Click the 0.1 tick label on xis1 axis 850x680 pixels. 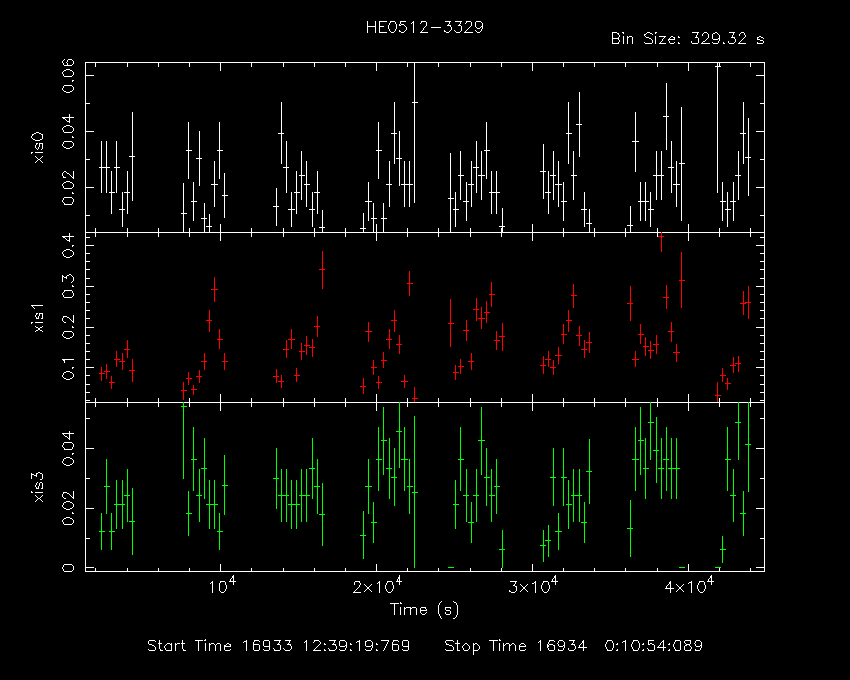click(x=68, y=368)
